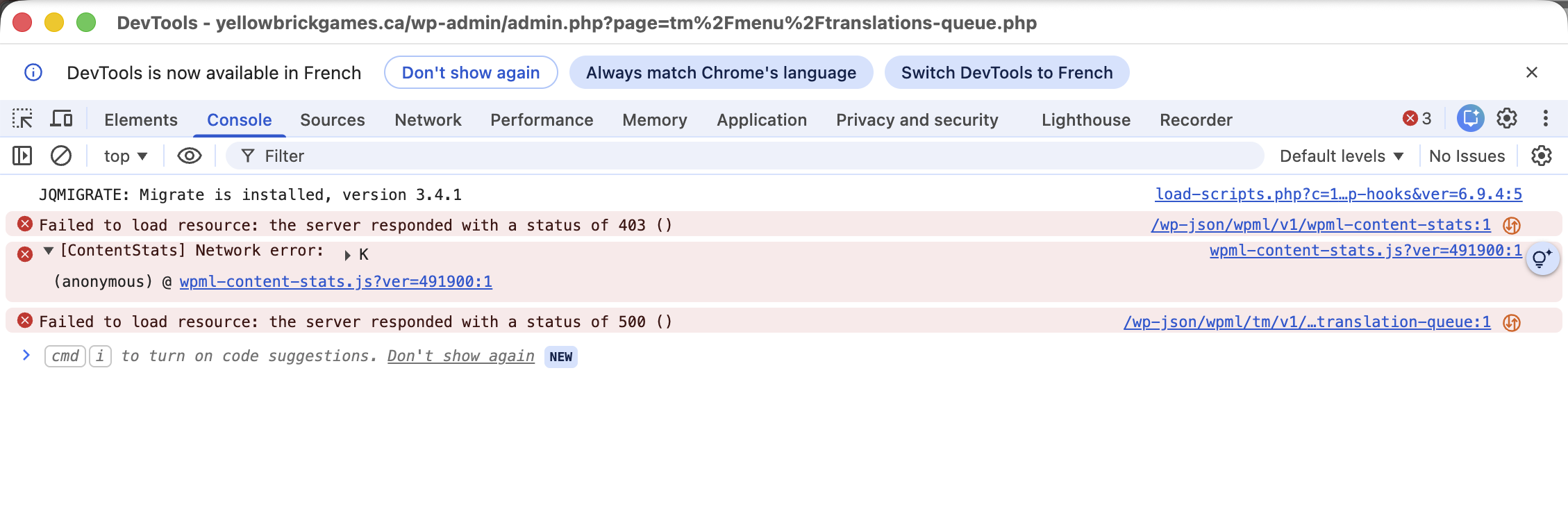Open the Default levels dropdown
The image size is (1568, 507).
tap(1342, 156)
